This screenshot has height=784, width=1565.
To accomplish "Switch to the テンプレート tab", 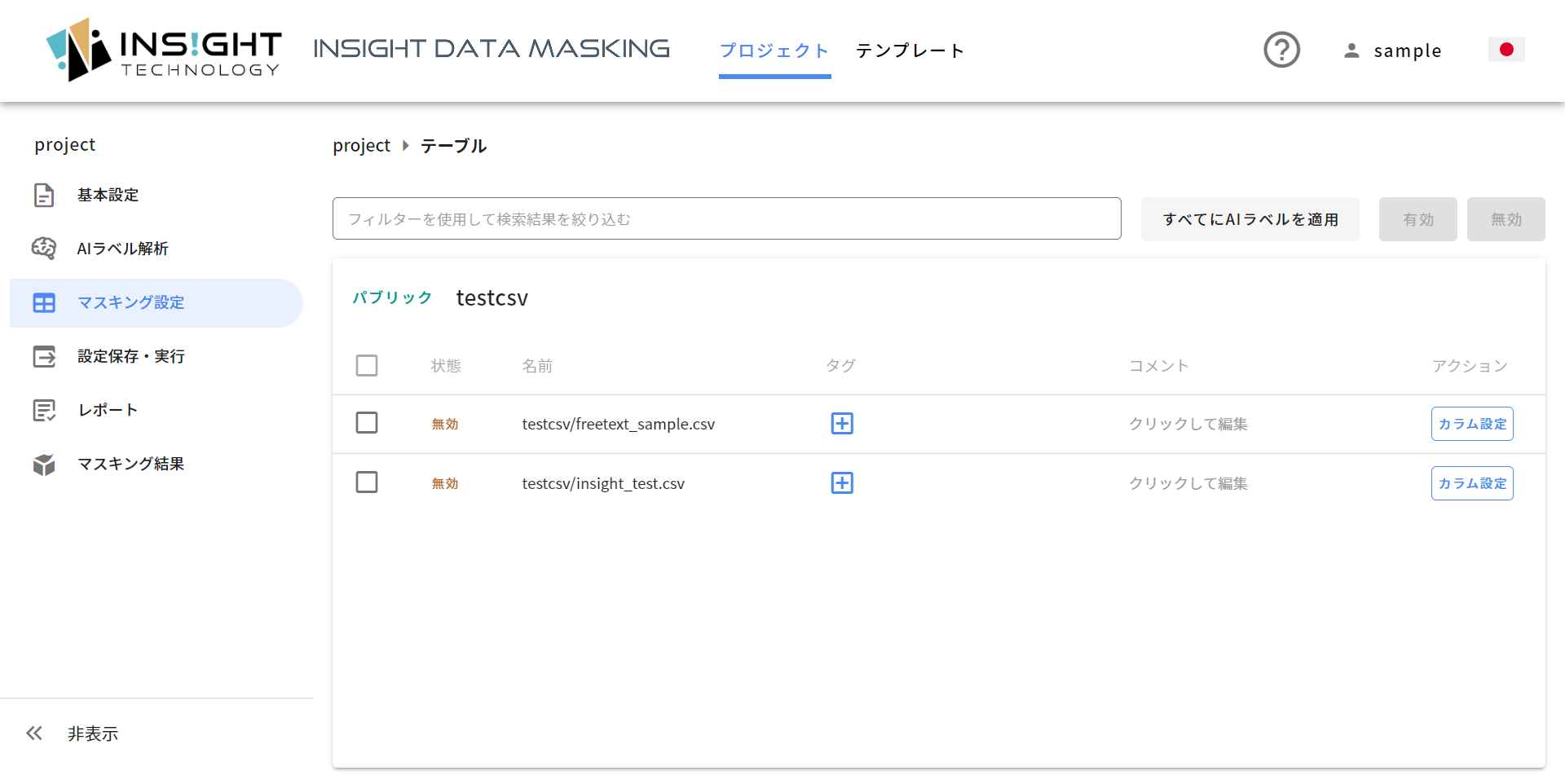I will click(x=910, y=51).
